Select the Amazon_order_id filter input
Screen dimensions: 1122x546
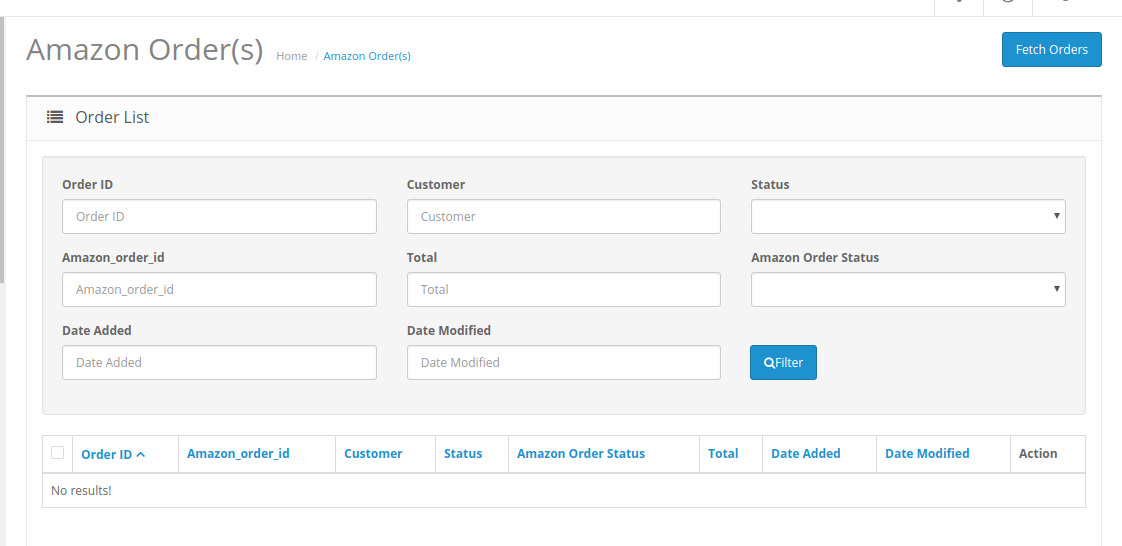(219, 289)
